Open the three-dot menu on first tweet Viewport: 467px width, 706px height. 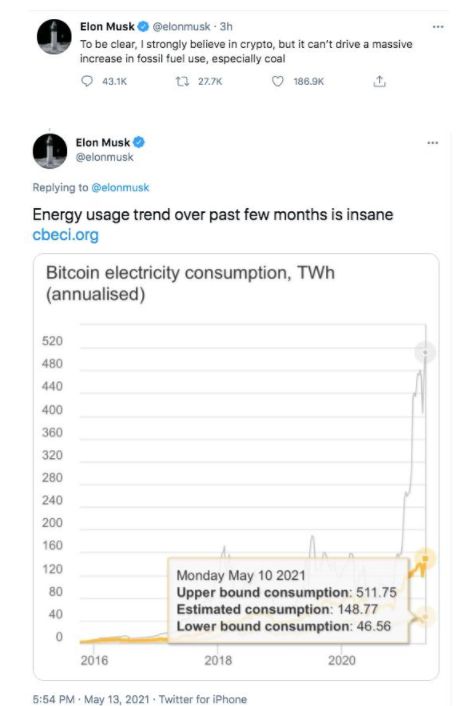click(x=438, y=27)
